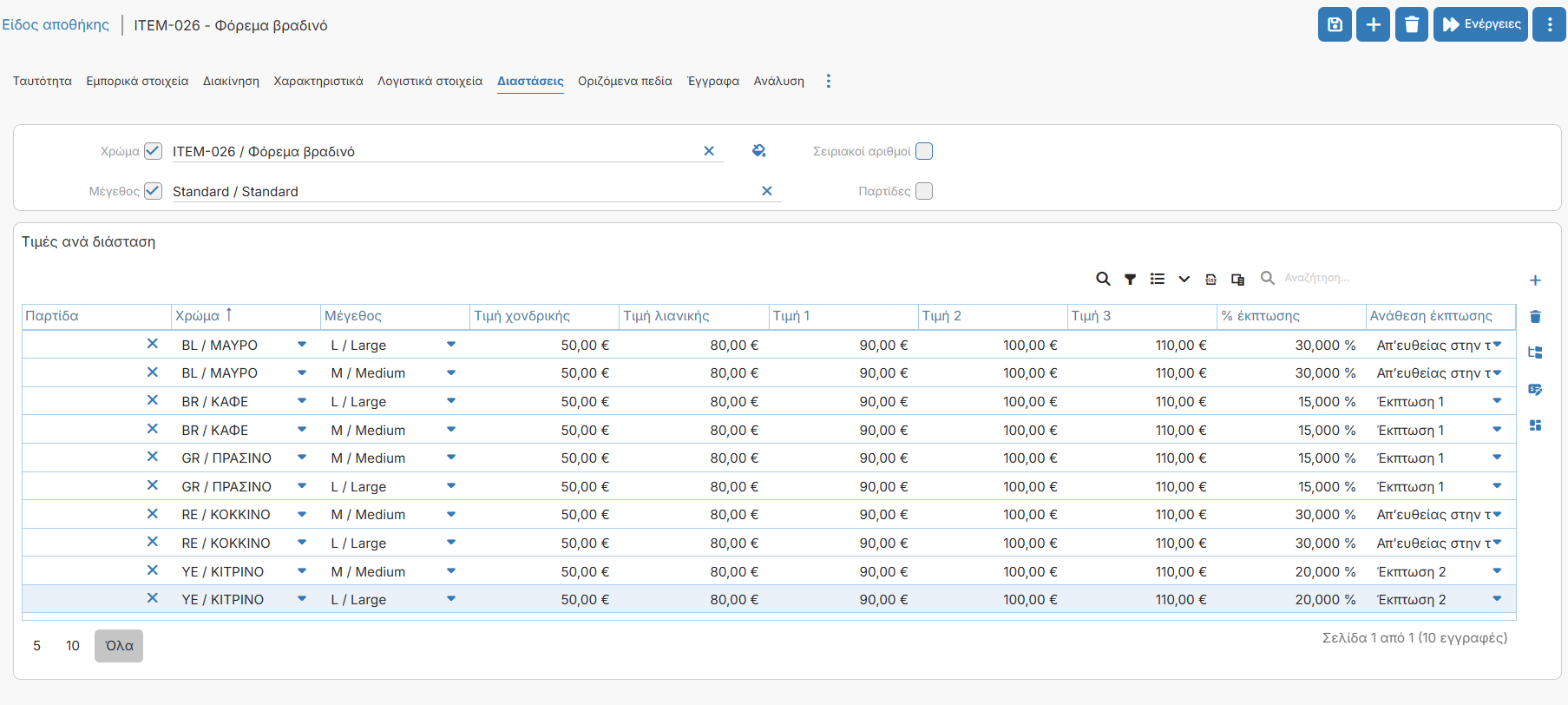Image resolution: width=1568 pixels, height=705 pixels.
Task: Click the top blue plus button for a new record
Action: pos(1374,24)
